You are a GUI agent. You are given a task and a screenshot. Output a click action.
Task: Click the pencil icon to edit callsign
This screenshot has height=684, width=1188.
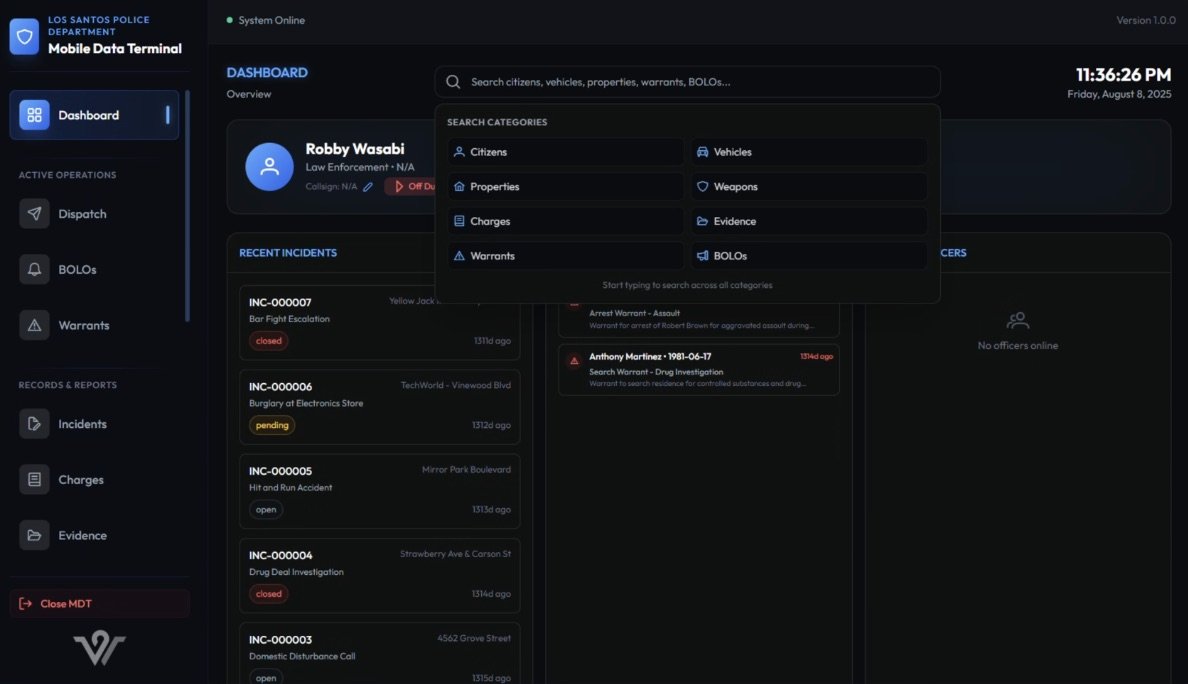click(368, 186)
